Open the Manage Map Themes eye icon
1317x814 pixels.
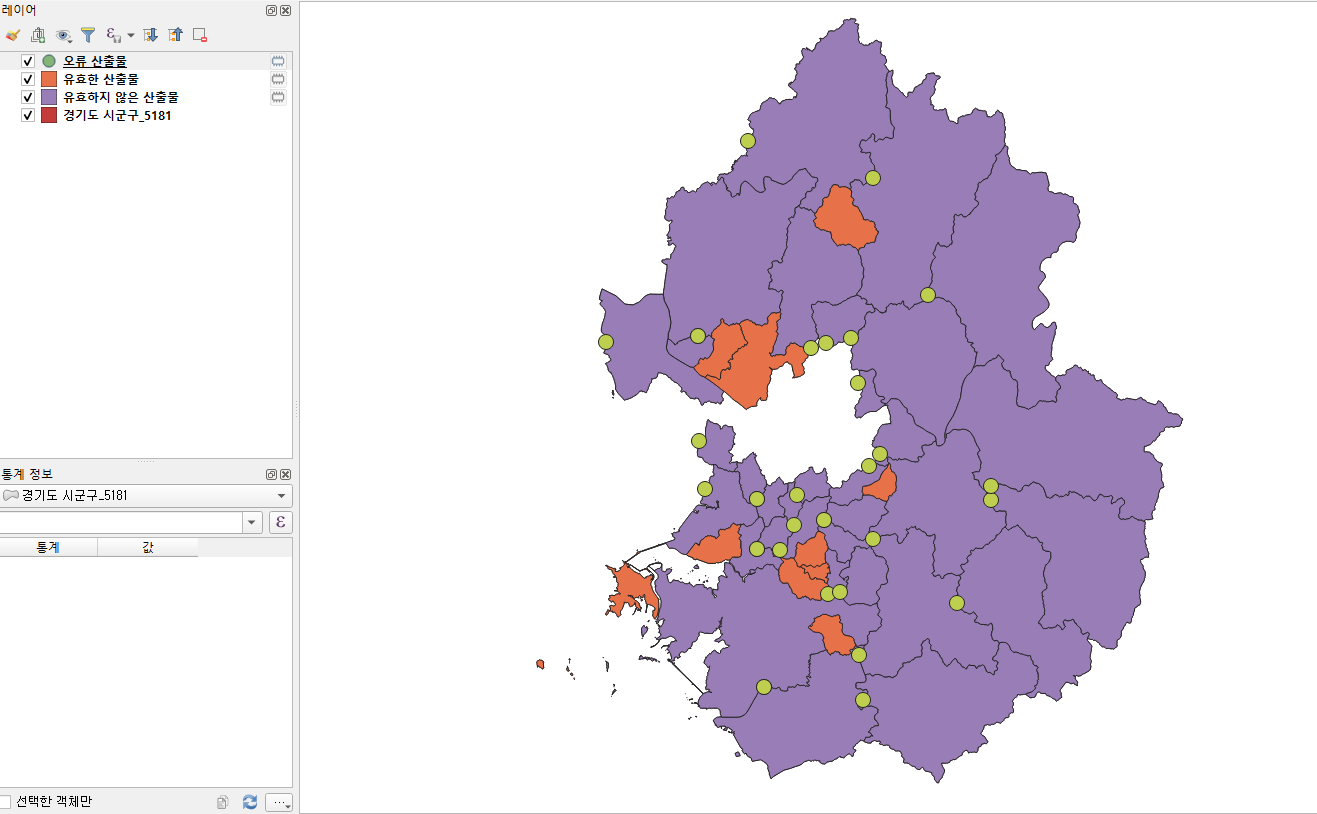[x=64, y=35]
